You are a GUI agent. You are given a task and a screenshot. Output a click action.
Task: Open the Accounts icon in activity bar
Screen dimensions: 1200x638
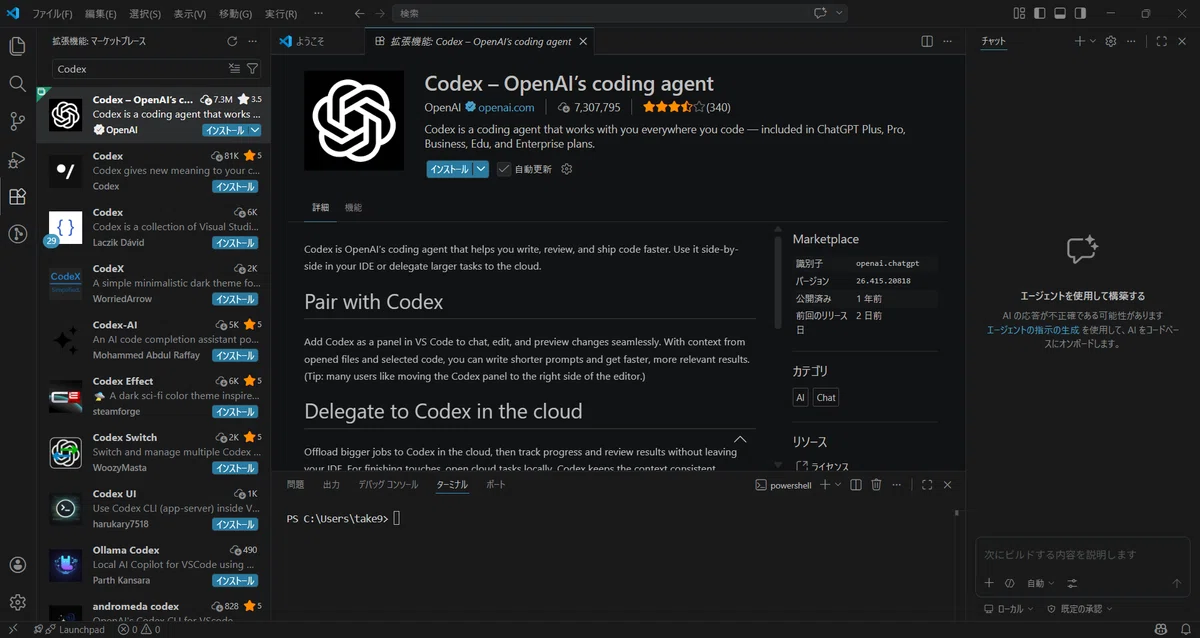[x=17, y=566]
